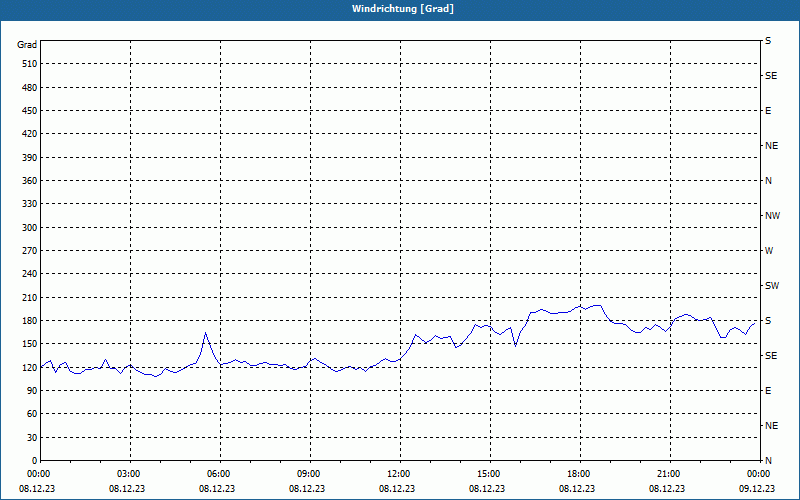Select the "21:00" time label
Image resolution: width=800 pixels, height=500 pixels.
[670, 474]
